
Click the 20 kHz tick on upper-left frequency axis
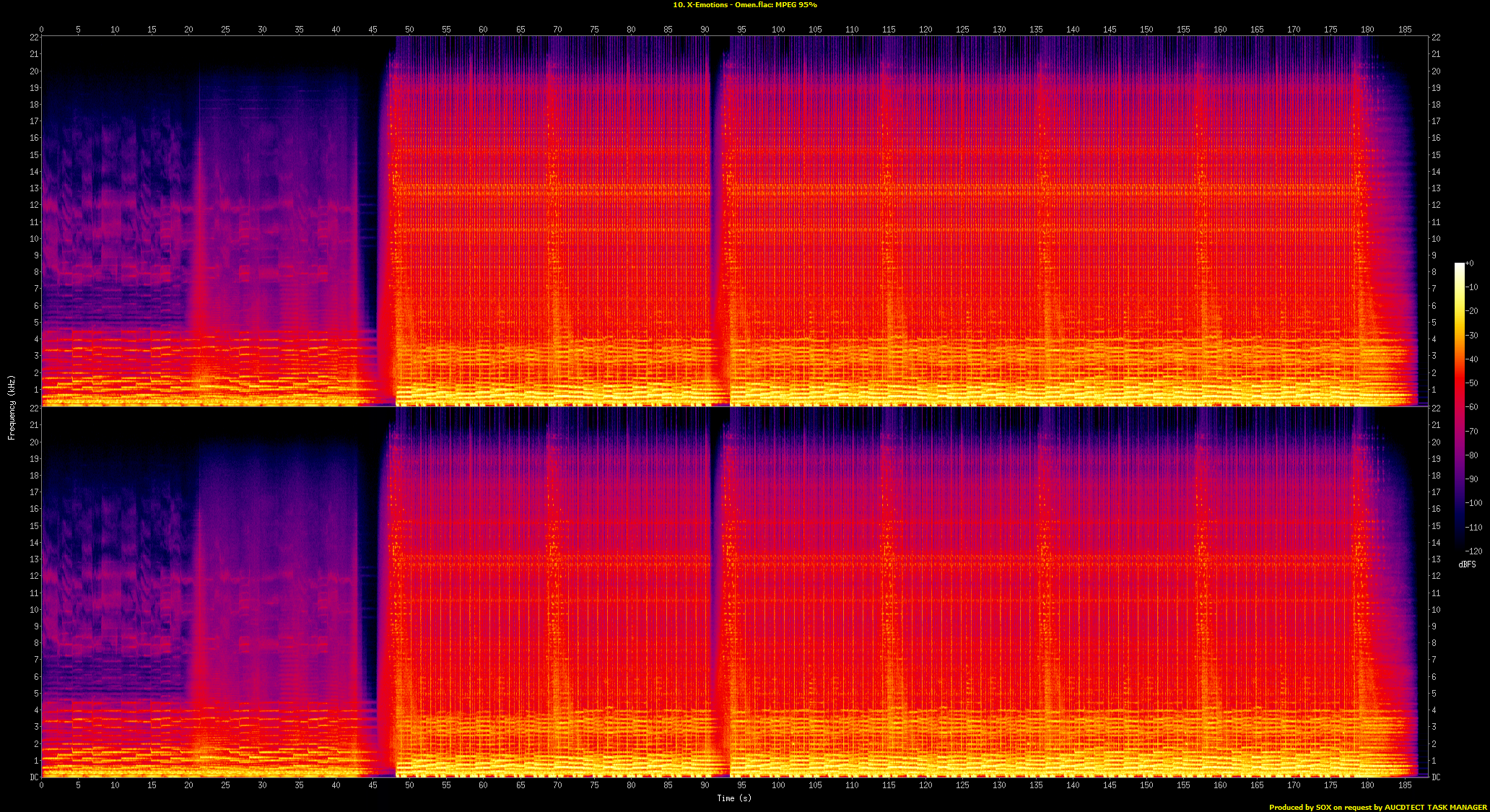click(x=34, y=71)
